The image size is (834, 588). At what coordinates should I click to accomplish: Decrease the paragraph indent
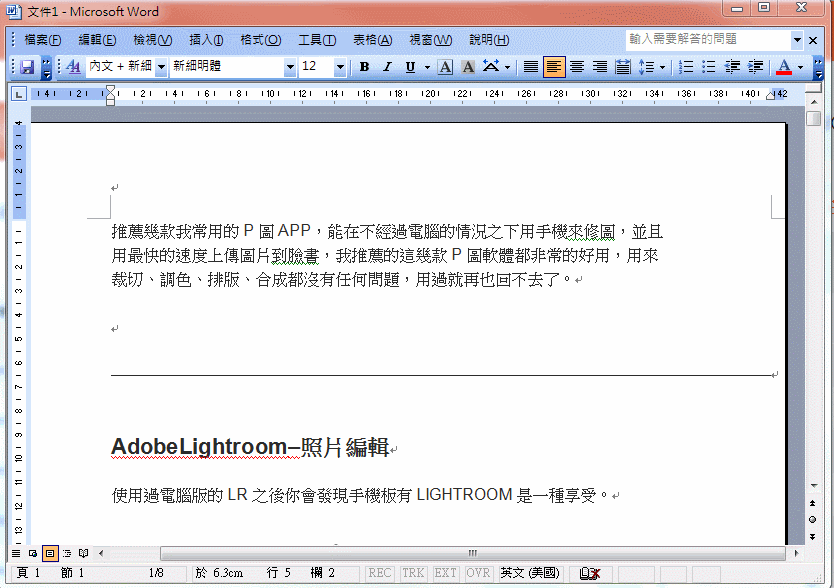732,67
